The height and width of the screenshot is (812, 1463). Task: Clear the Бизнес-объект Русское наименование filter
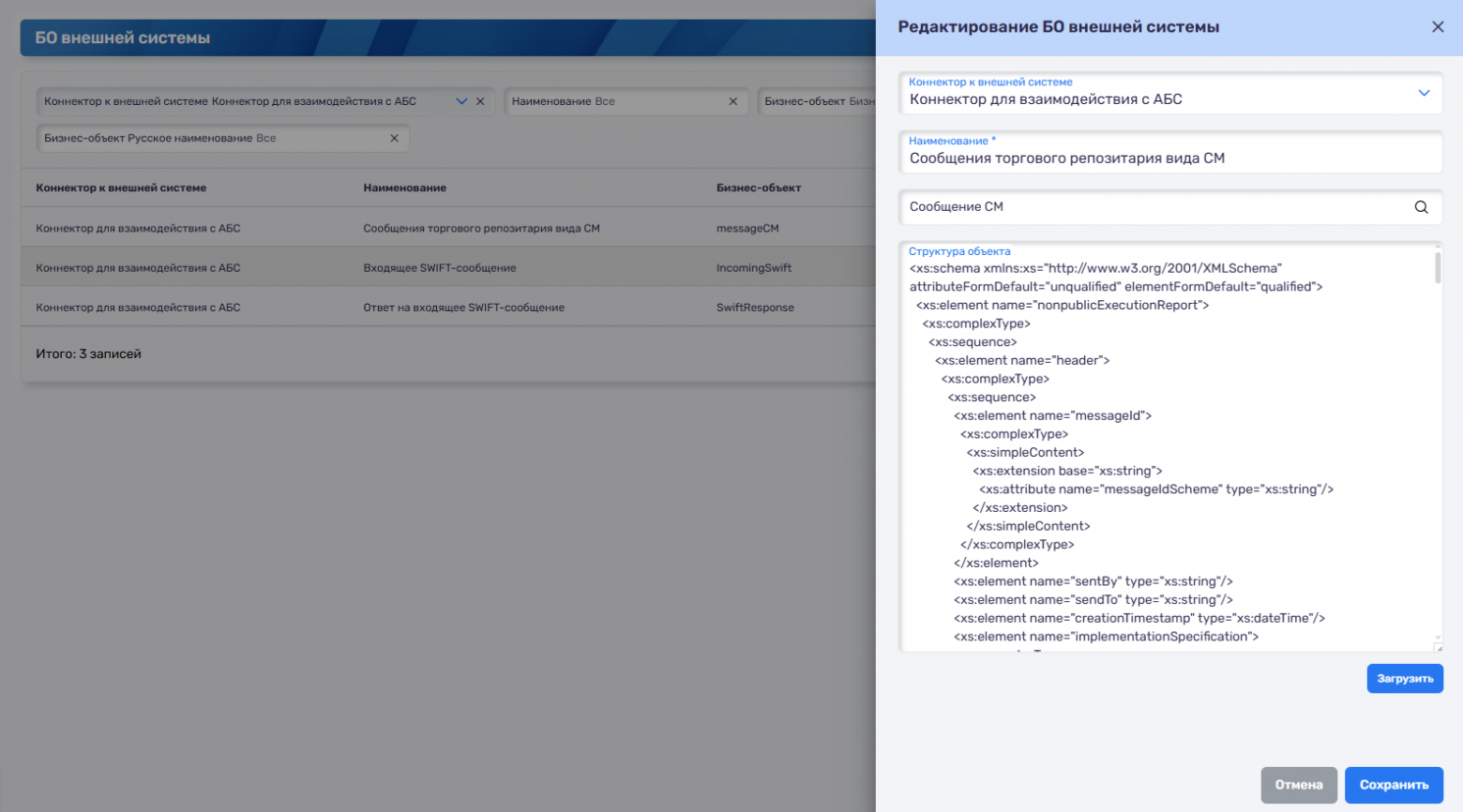click(x=394, y=138)
